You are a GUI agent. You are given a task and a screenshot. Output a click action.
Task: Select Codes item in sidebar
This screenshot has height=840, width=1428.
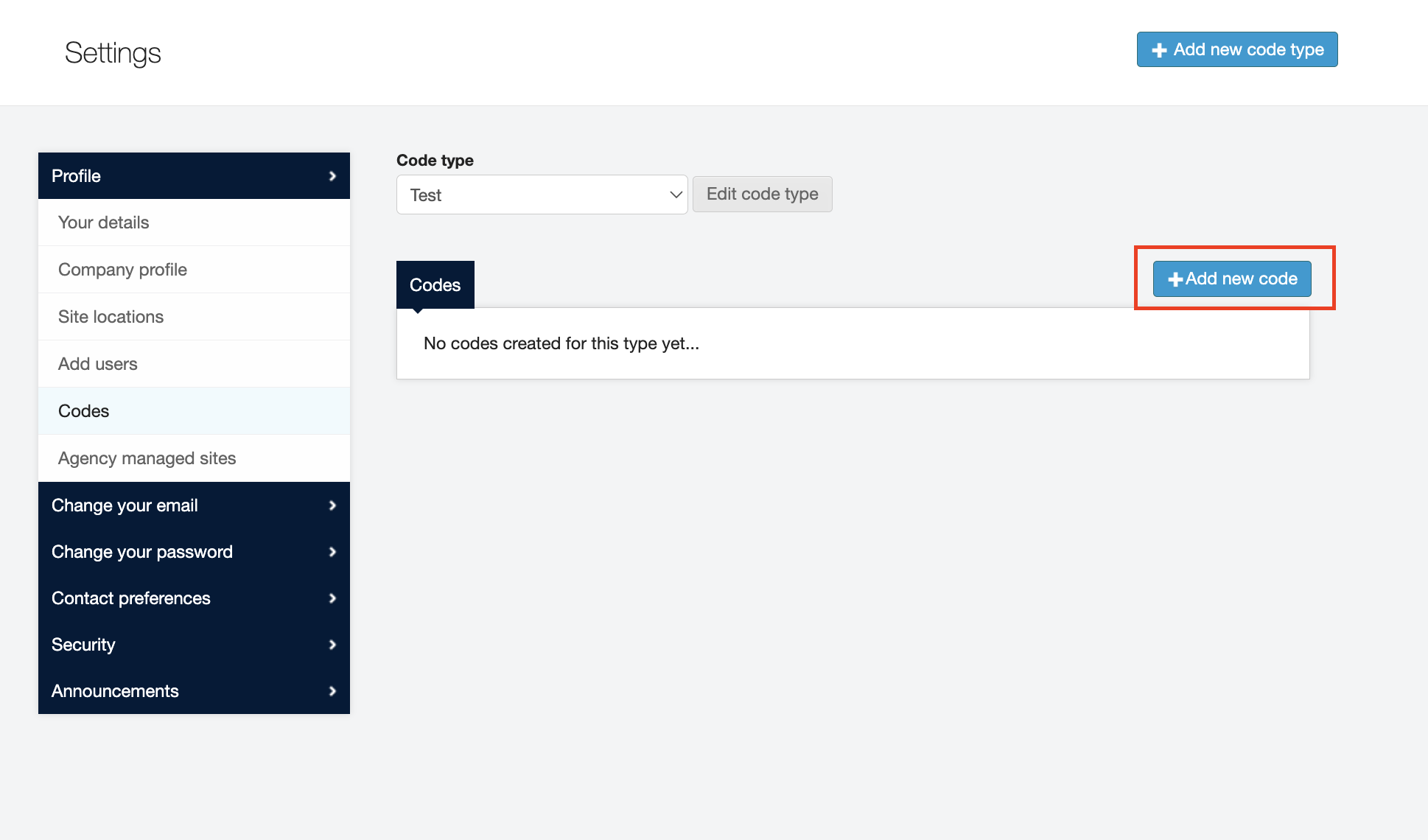click(x=83, y=411)
